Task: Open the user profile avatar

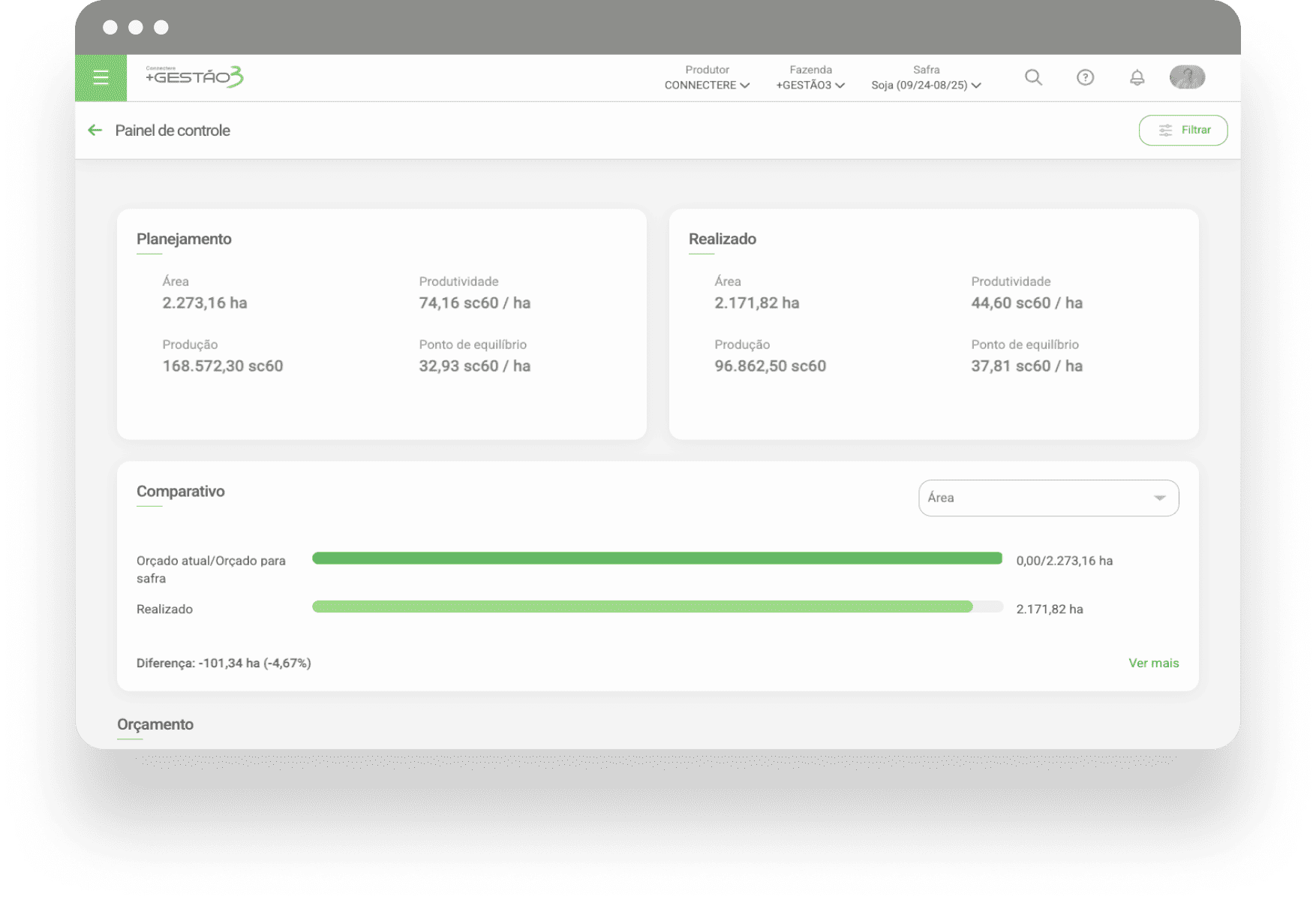Action: click(x=1187, y=77)
